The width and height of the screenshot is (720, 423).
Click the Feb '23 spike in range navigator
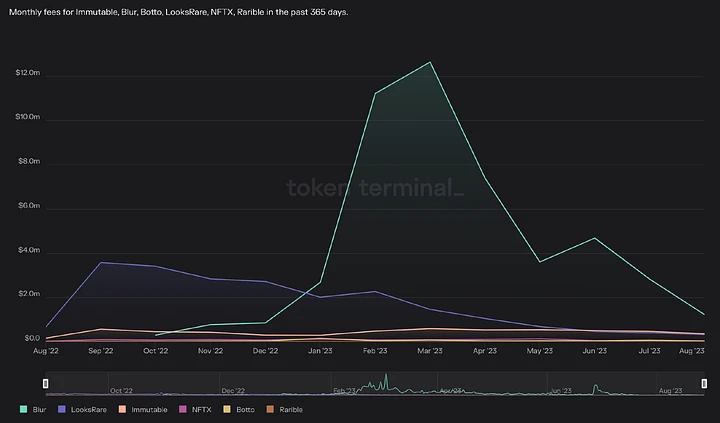pyautogui.click(x=386, y=380)
